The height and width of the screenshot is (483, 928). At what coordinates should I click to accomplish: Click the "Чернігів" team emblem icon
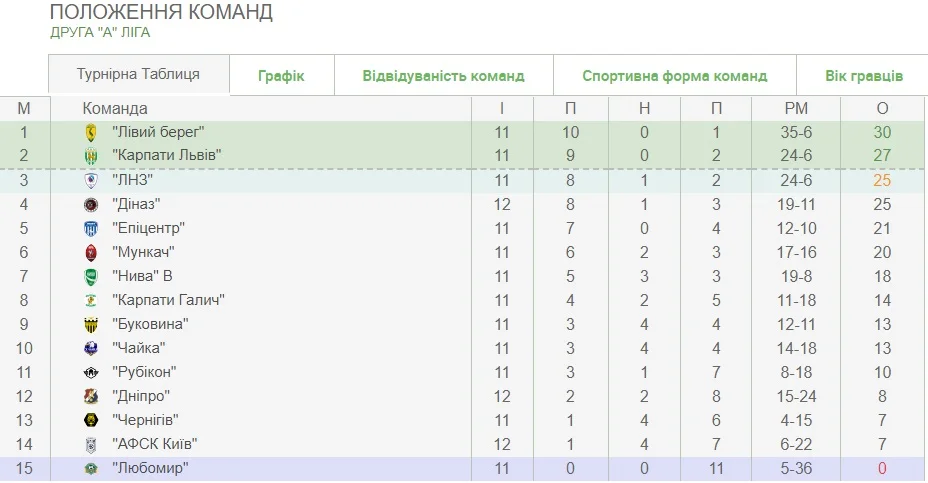(x=91, y=420)
